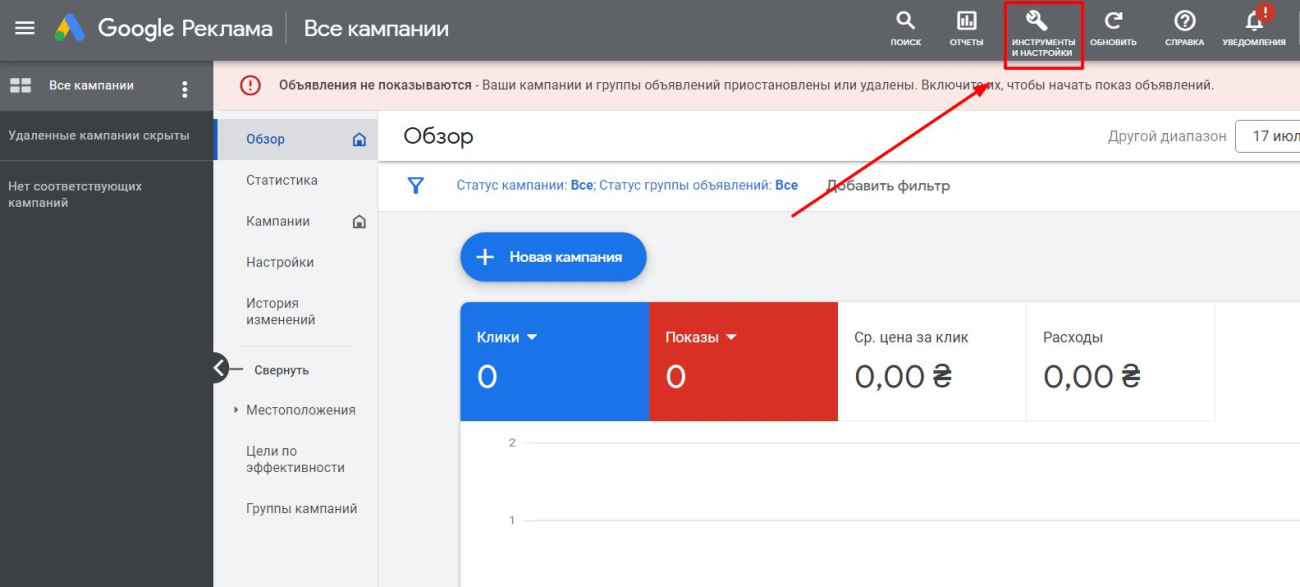Open the date range selector
Screen dimensions: 1300x587
point(1268,136)
